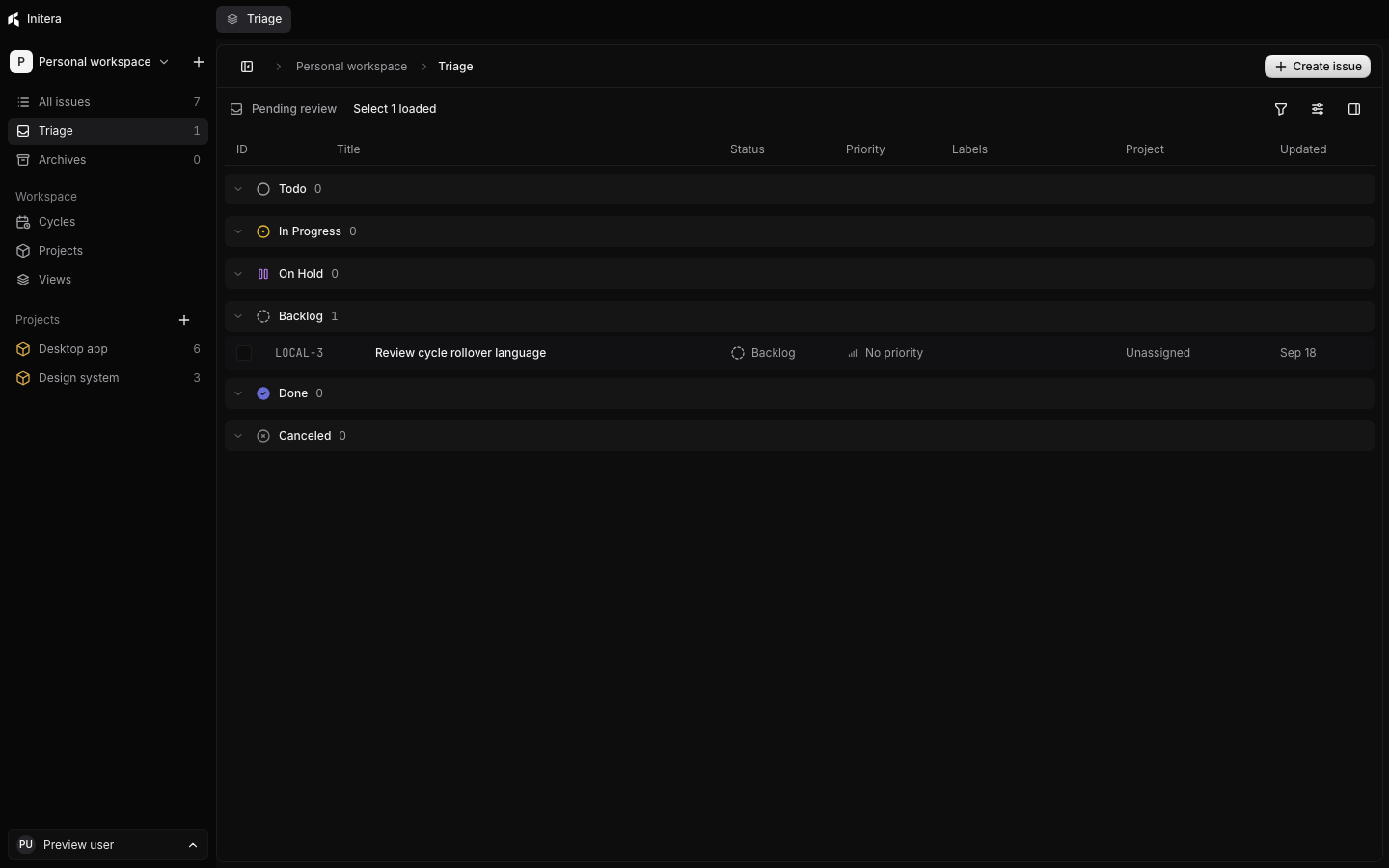
Task: Click the Todo status circle icon
Action: tap(263, 189)
